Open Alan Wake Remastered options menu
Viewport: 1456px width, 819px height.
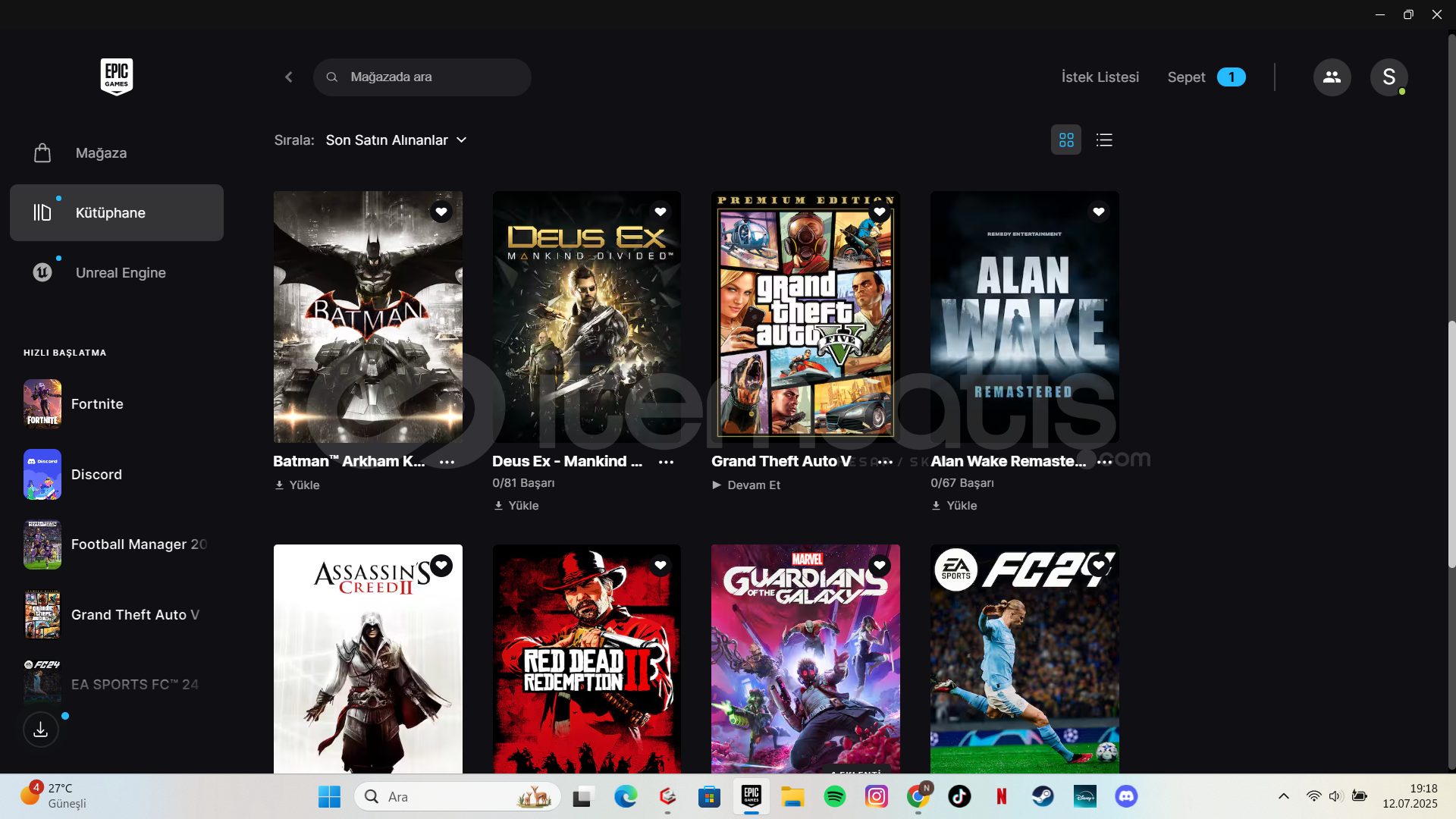tap(1105, 462)
